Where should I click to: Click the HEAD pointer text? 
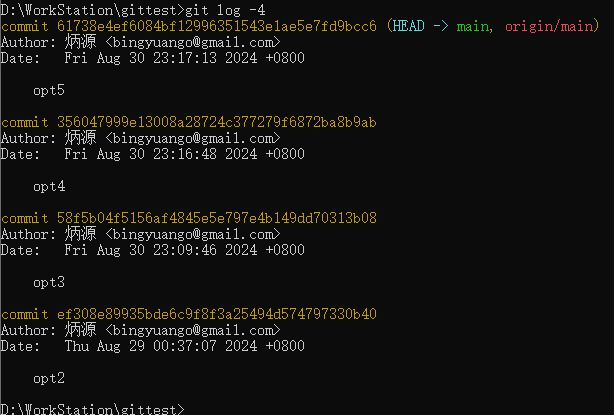point(408,26)
